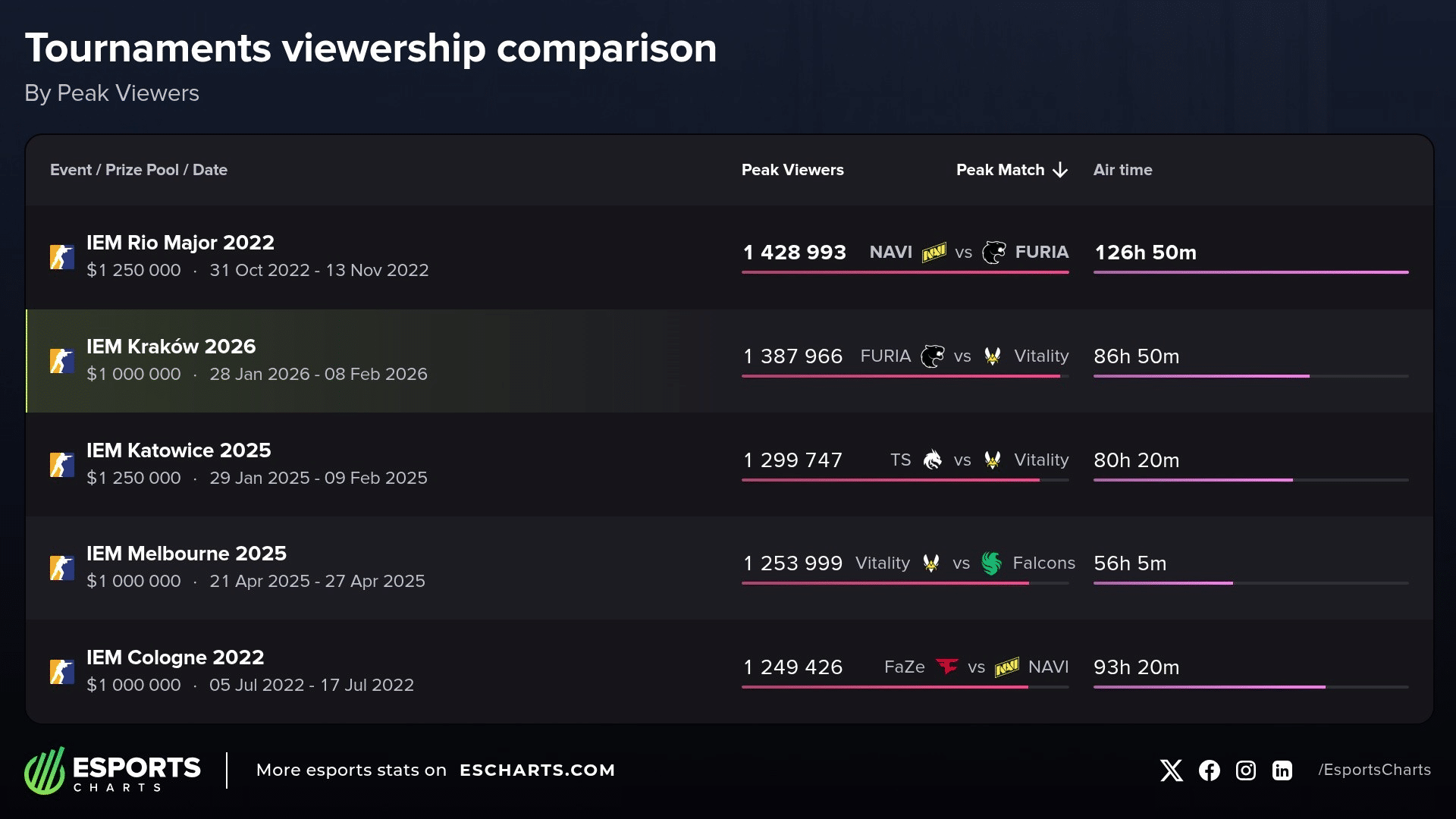Open the IEM Melbourne 2025 event title
This screenshot has height=819, width=1456.
click(x=186, y=554)
